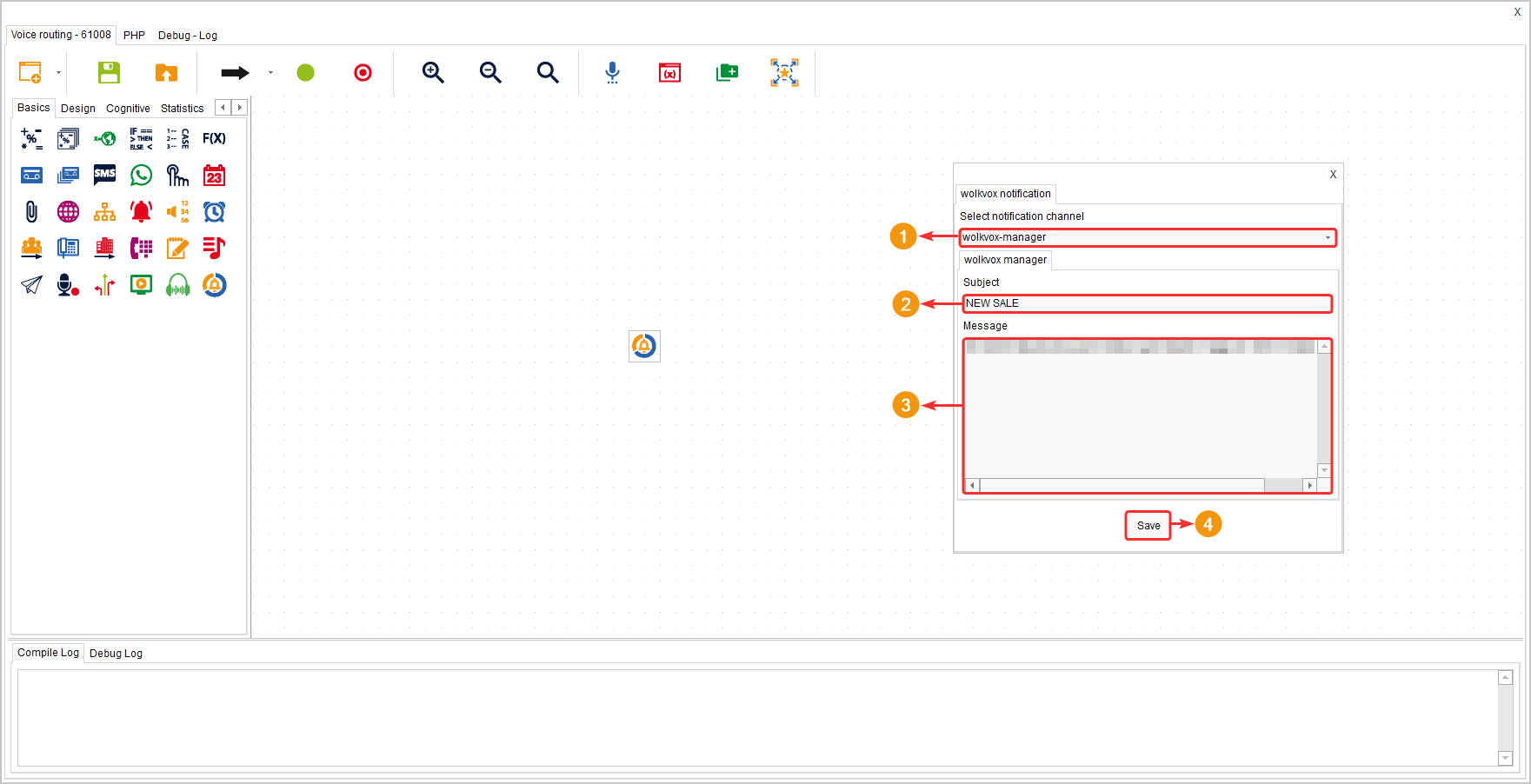Select the speaker numbers component
Image resolution: width=1531 pixels, height=784 pixels.
pos(177,211)
